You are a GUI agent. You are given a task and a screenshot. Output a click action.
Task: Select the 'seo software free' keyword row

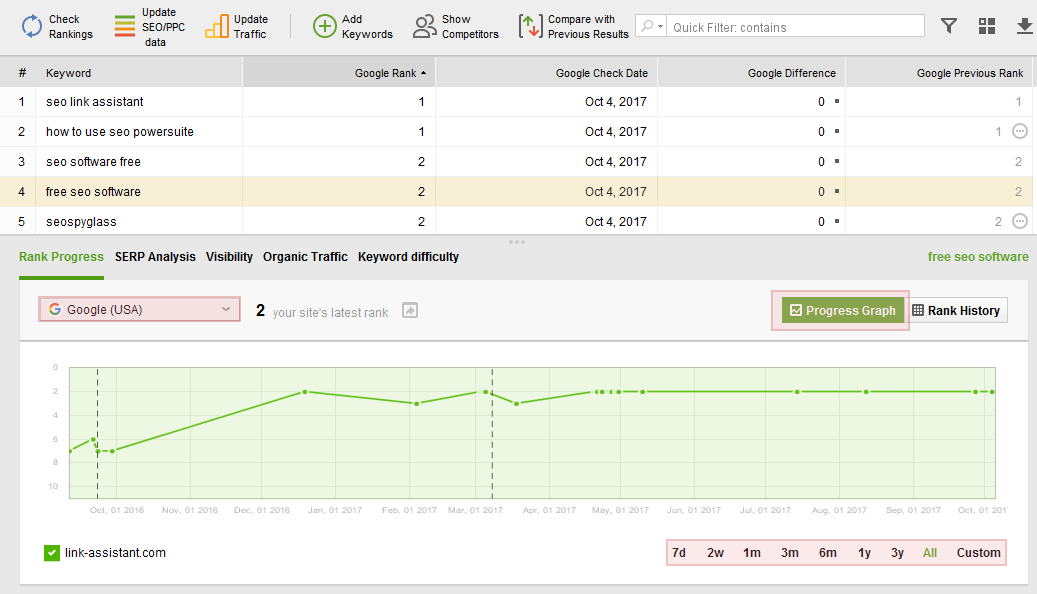[516, 161]
